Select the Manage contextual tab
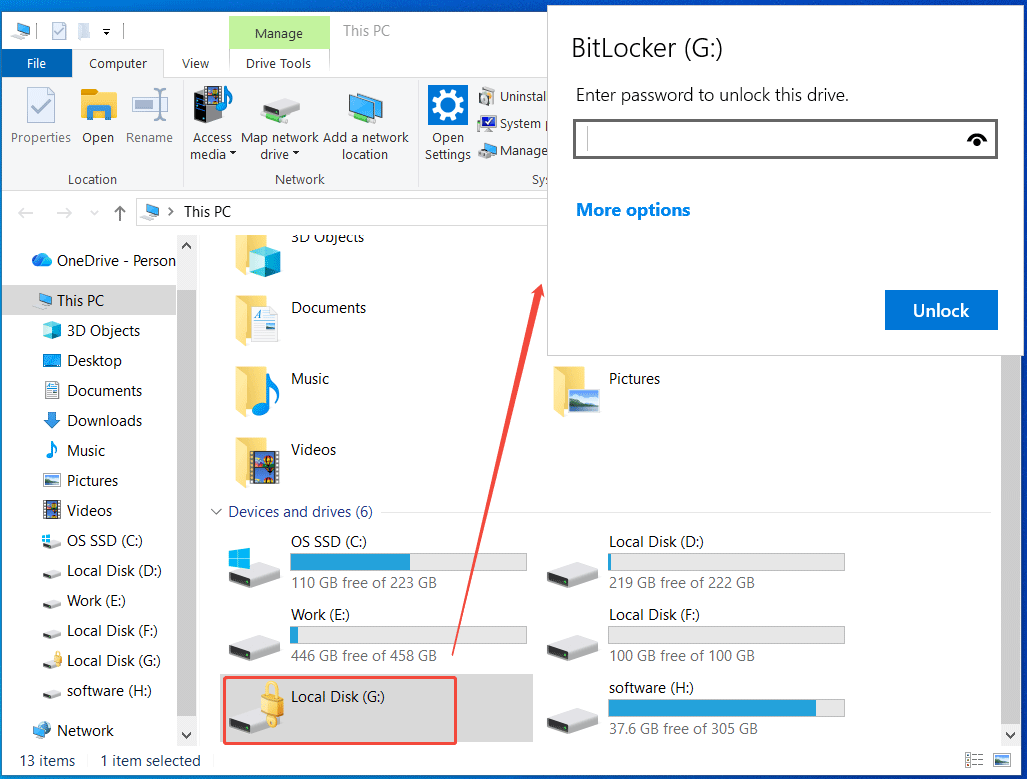The image size is (1027, 779). (279, 33)
